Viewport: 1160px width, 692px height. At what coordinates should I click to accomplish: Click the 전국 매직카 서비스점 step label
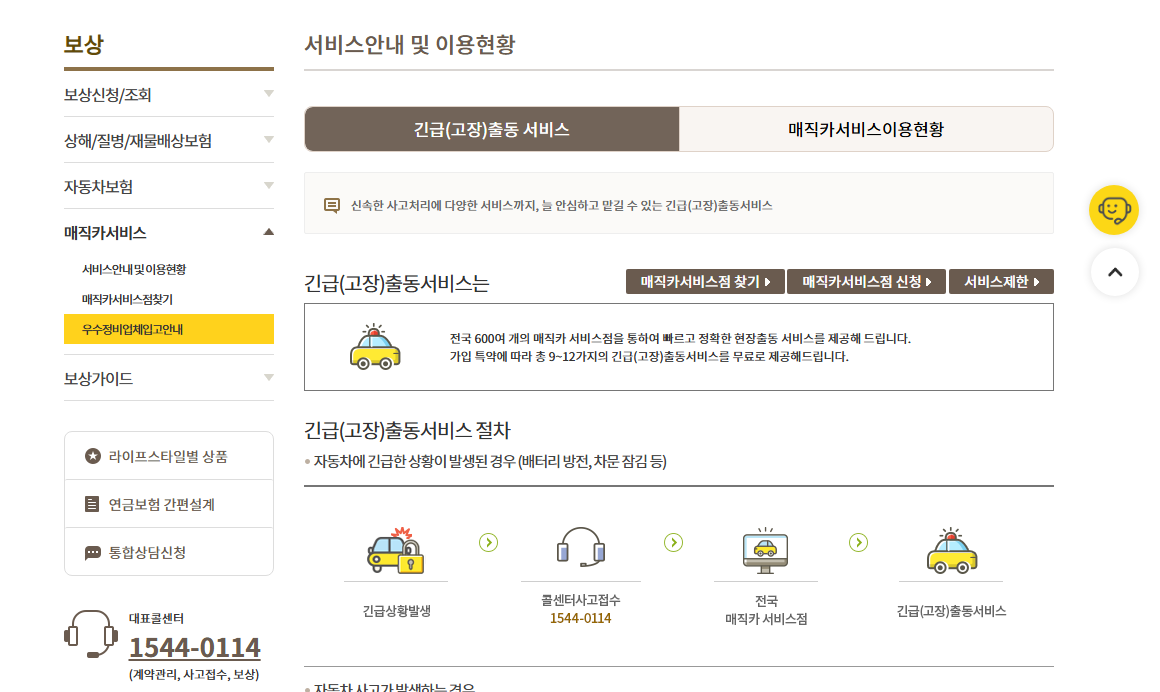pos(766,610)
